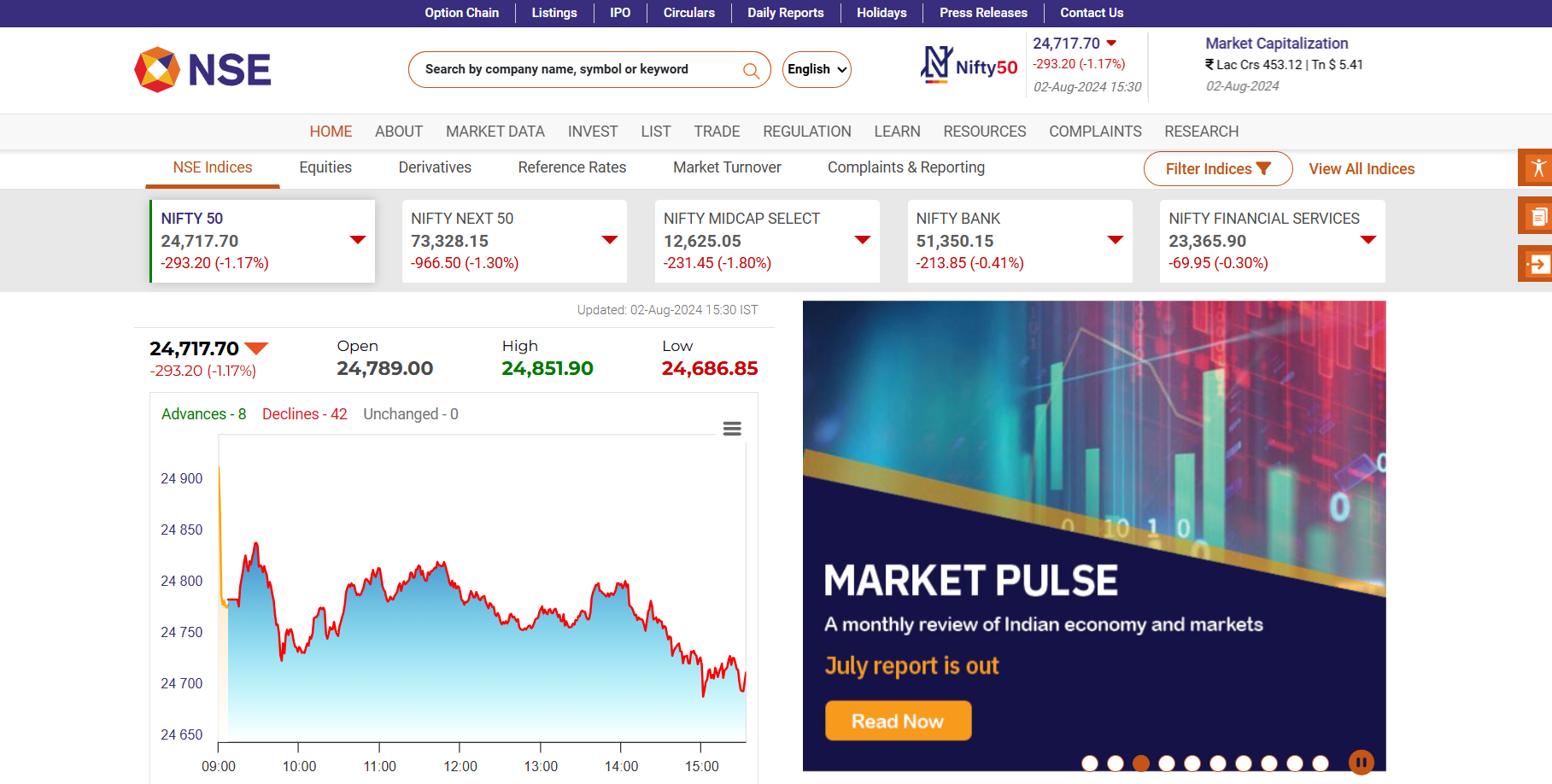This screenshot has height=784, width=1552.
Task: Select the second carousel dot
Action: pos(1116,764)
